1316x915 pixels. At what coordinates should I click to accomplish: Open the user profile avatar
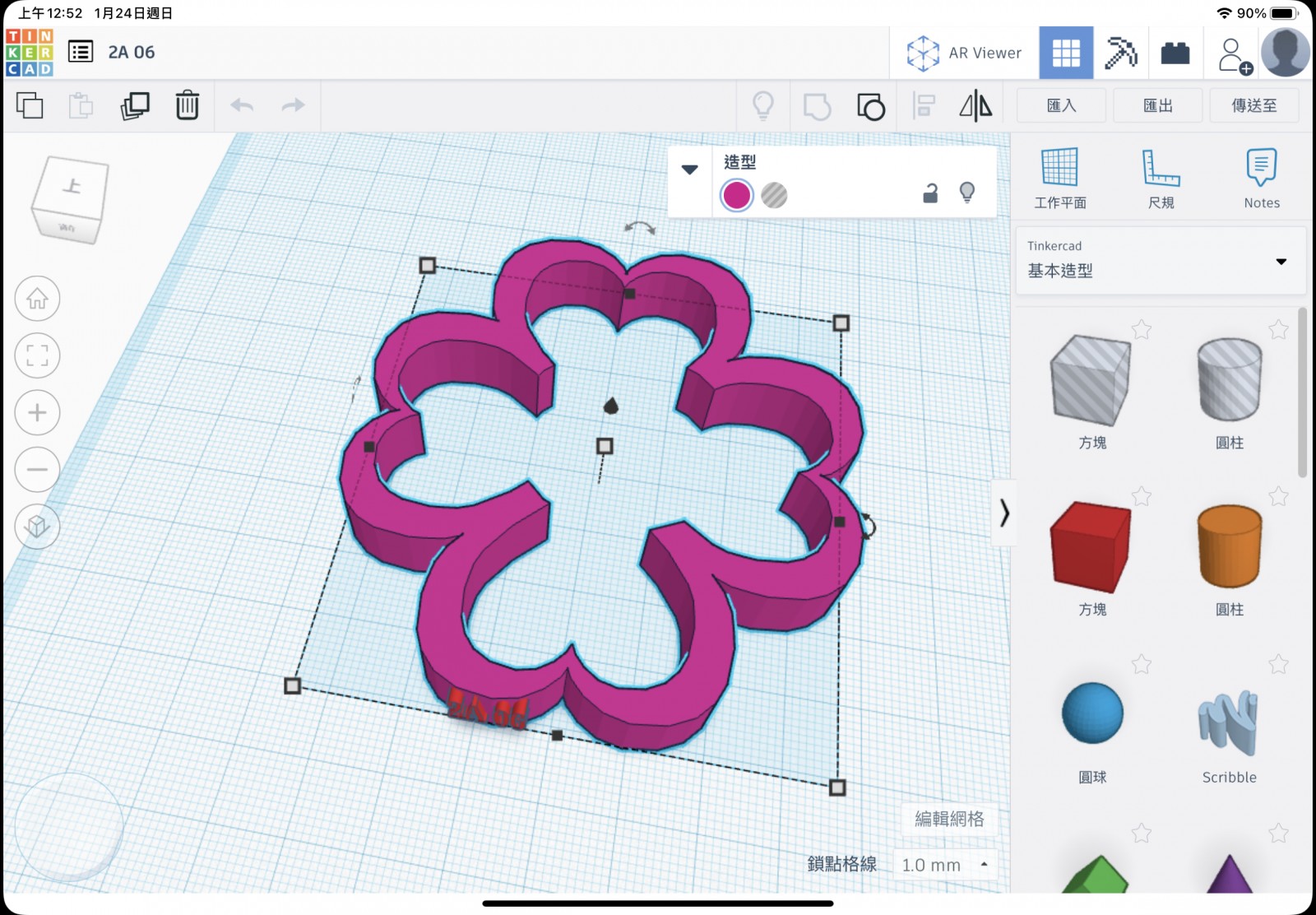tap(1285, 53)
